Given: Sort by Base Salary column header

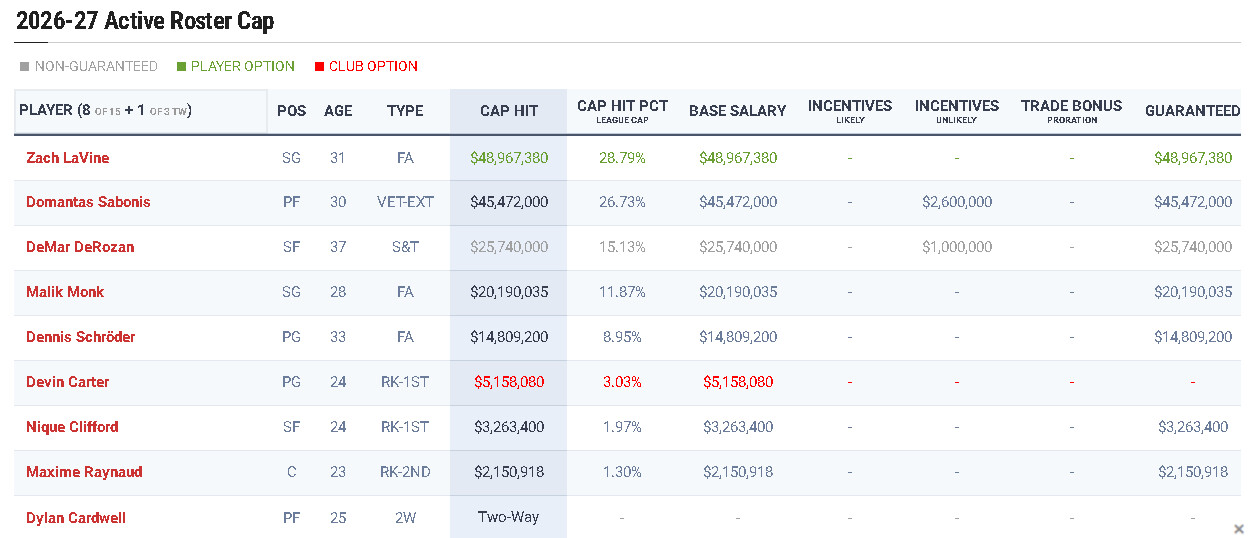Looking at the screenshot, I should point(737,111).
